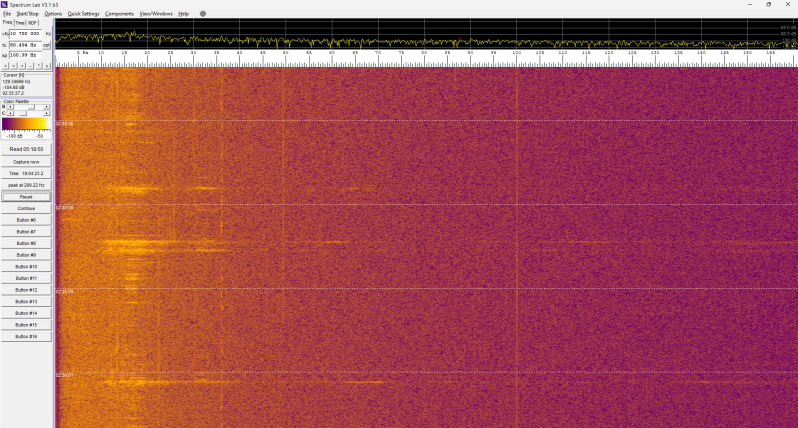Open the Components menu
Viewport: 798px width, 428px height.
tap(119, 14)
